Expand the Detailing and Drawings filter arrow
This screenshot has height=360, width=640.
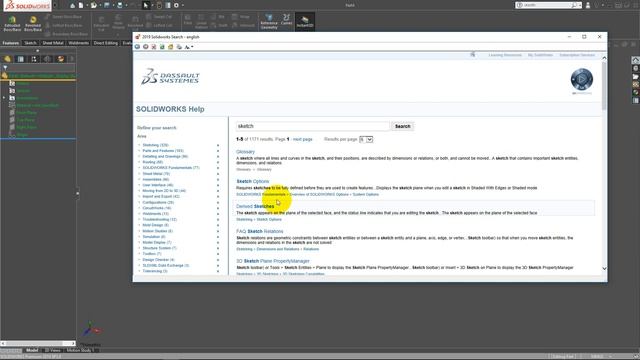coord(218,157)
